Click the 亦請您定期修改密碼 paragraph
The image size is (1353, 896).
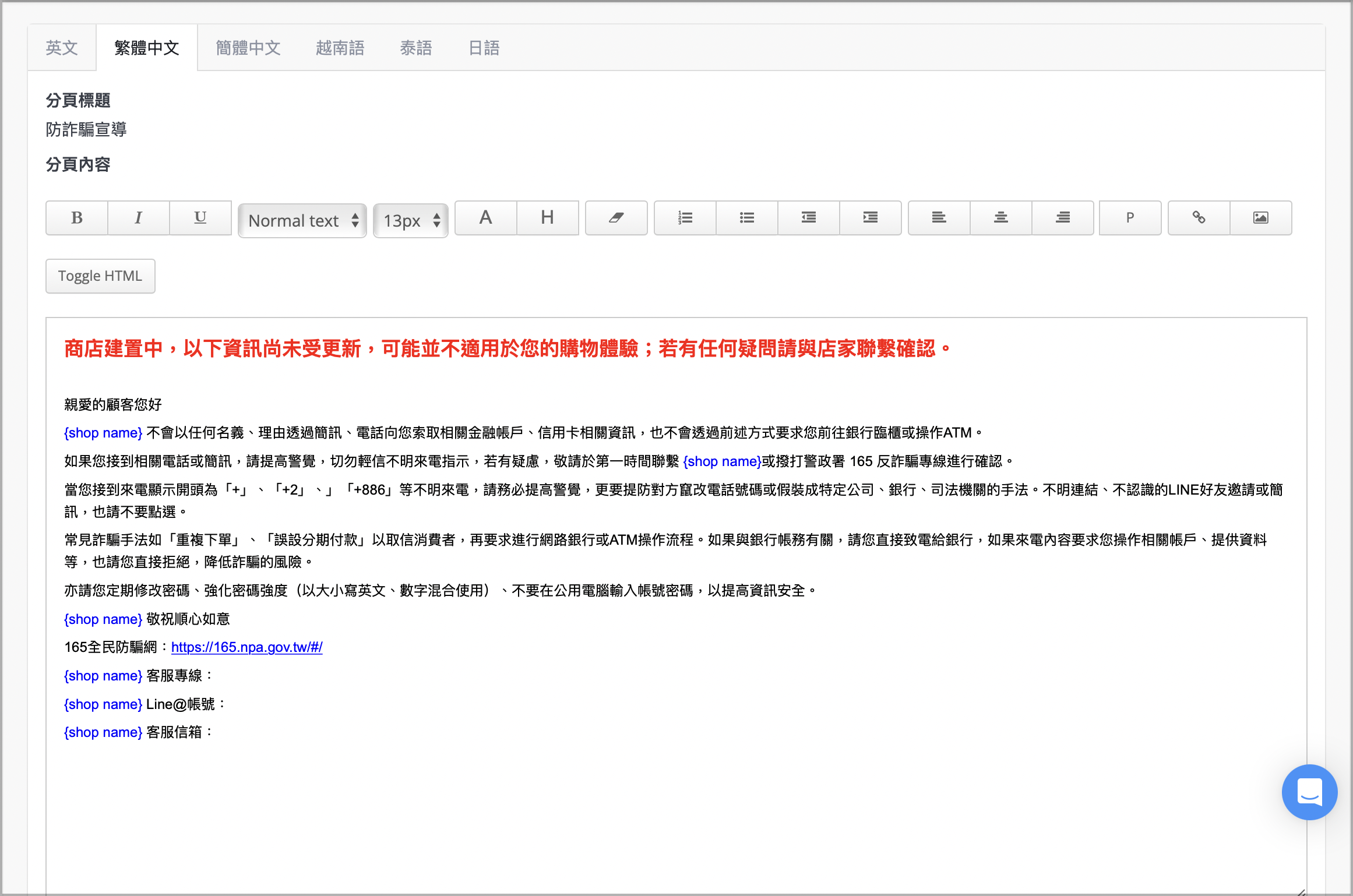click(441, 591)
